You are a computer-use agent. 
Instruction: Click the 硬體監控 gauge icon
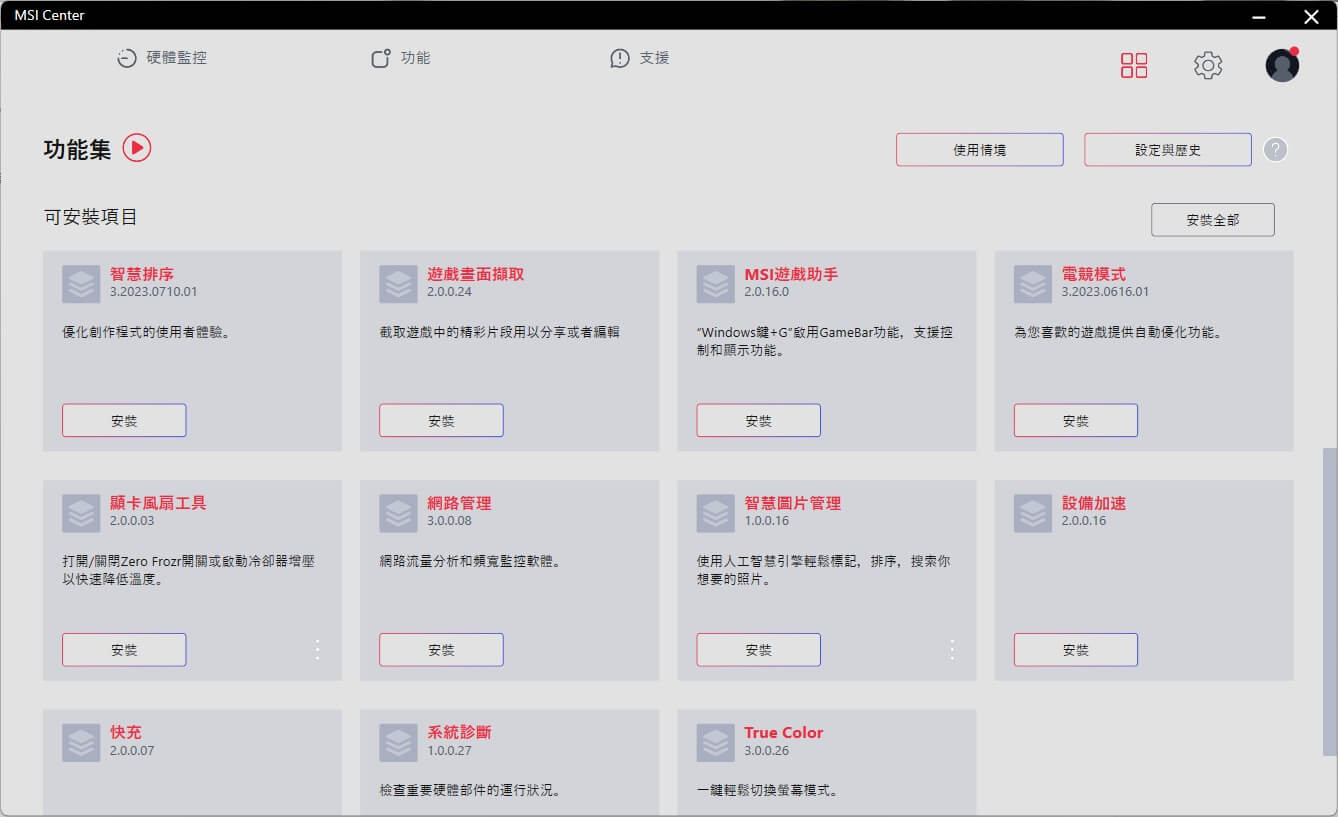point(126,58)
